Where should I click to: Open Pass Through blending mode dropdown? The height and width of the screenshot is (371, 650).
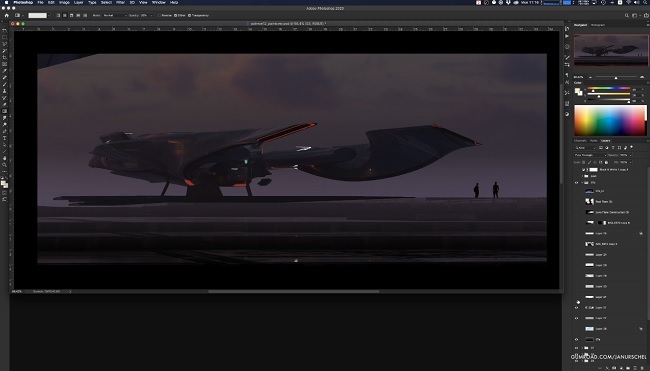(590, 155)
